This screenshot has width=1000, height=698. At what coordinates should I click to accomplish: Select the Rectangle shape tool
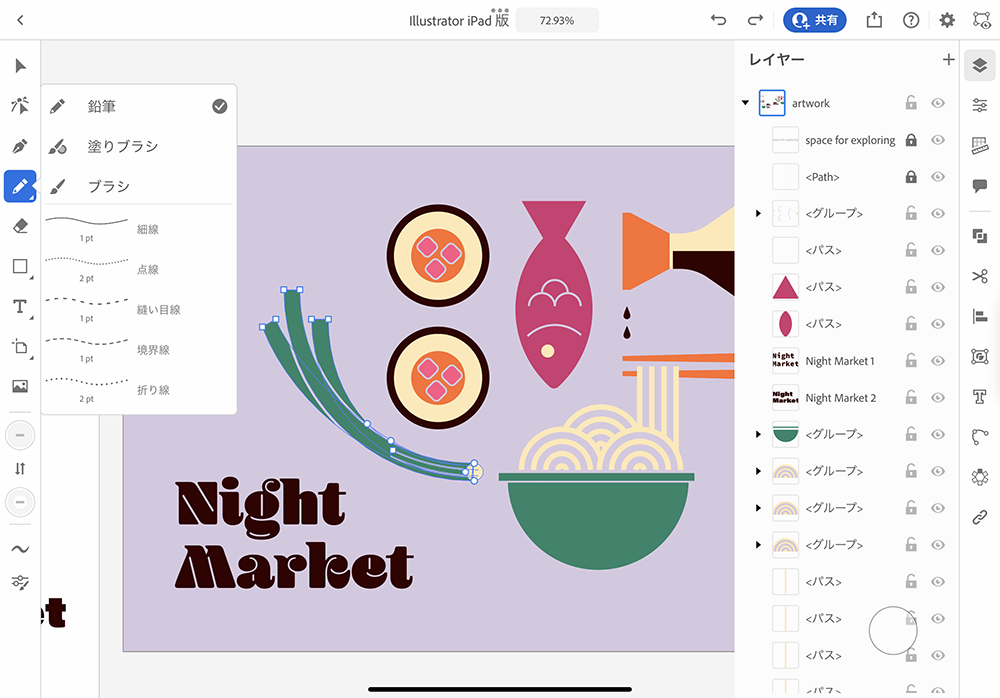pos(20,266)
